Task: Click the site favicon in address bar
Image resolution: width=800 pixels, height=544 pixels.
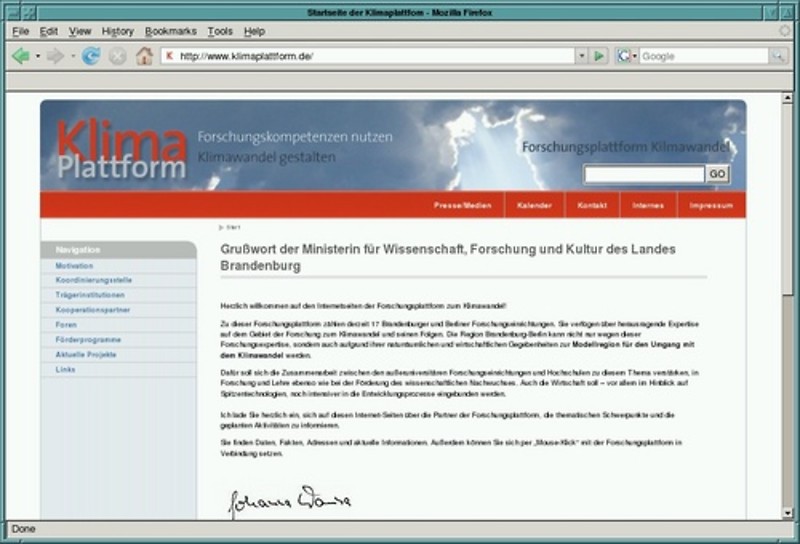Action: pyautogui.click(x=170, y=56)
